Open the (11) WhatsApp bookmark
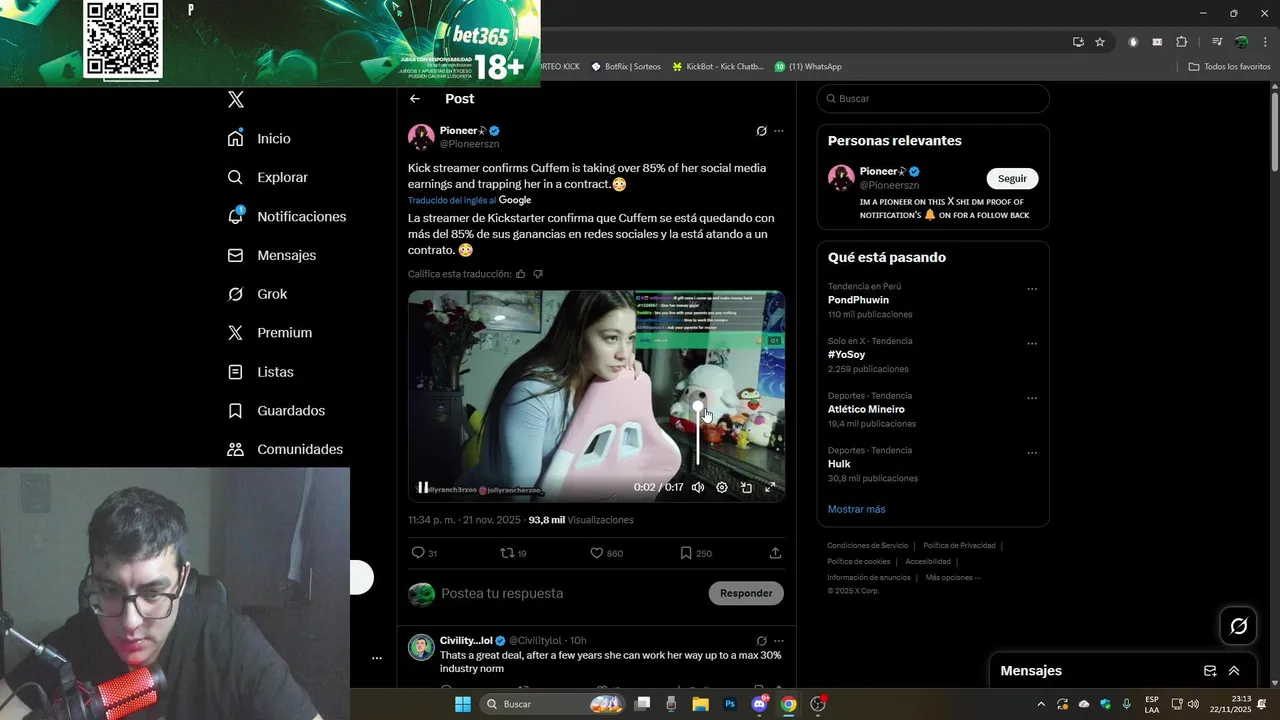The image size is (1280, 720). pyautogui.click(x=808, y=66)
